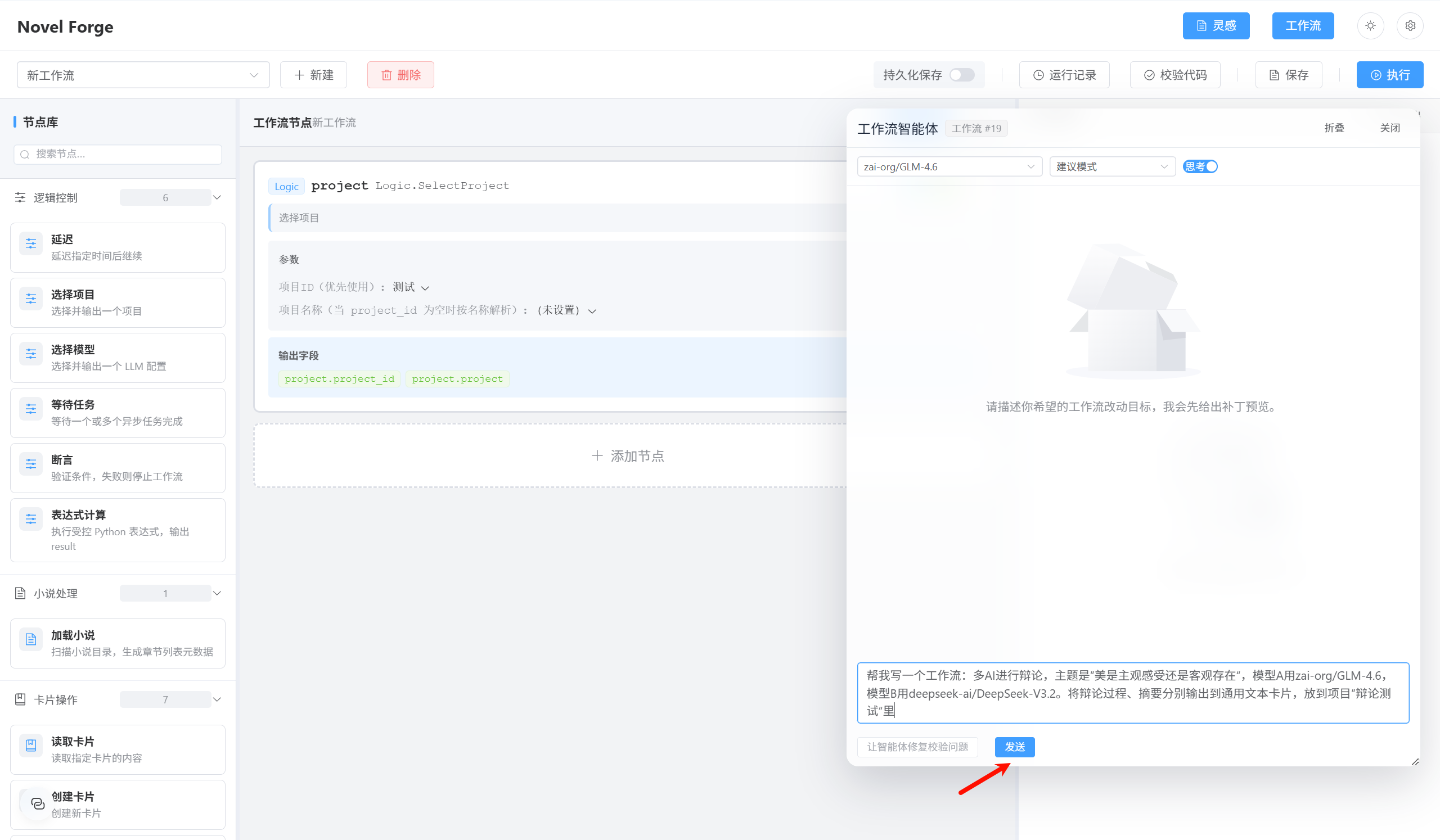Click the 卡片操作 book category icon
The image size is (1440, 840).
[20, 699]
